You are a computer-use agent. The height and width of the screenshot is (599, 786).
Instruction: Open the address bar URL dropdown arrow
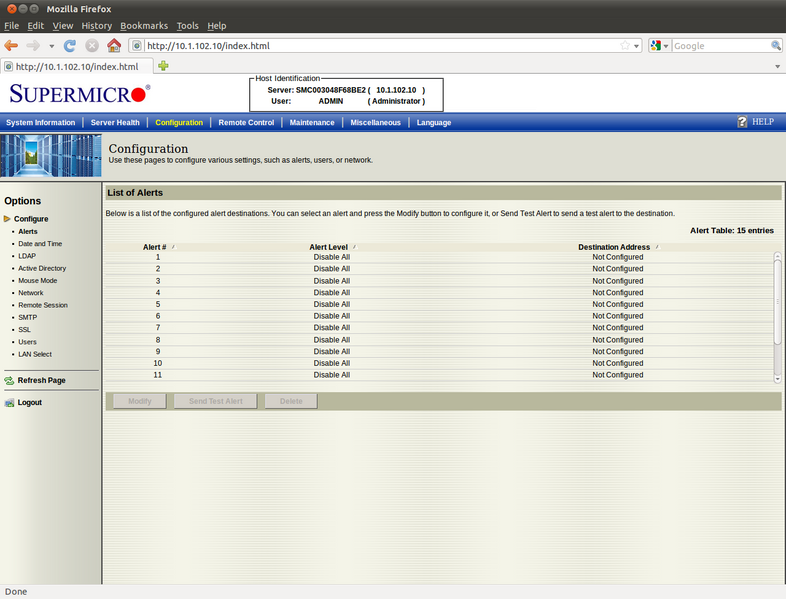[x=637, y=46]
